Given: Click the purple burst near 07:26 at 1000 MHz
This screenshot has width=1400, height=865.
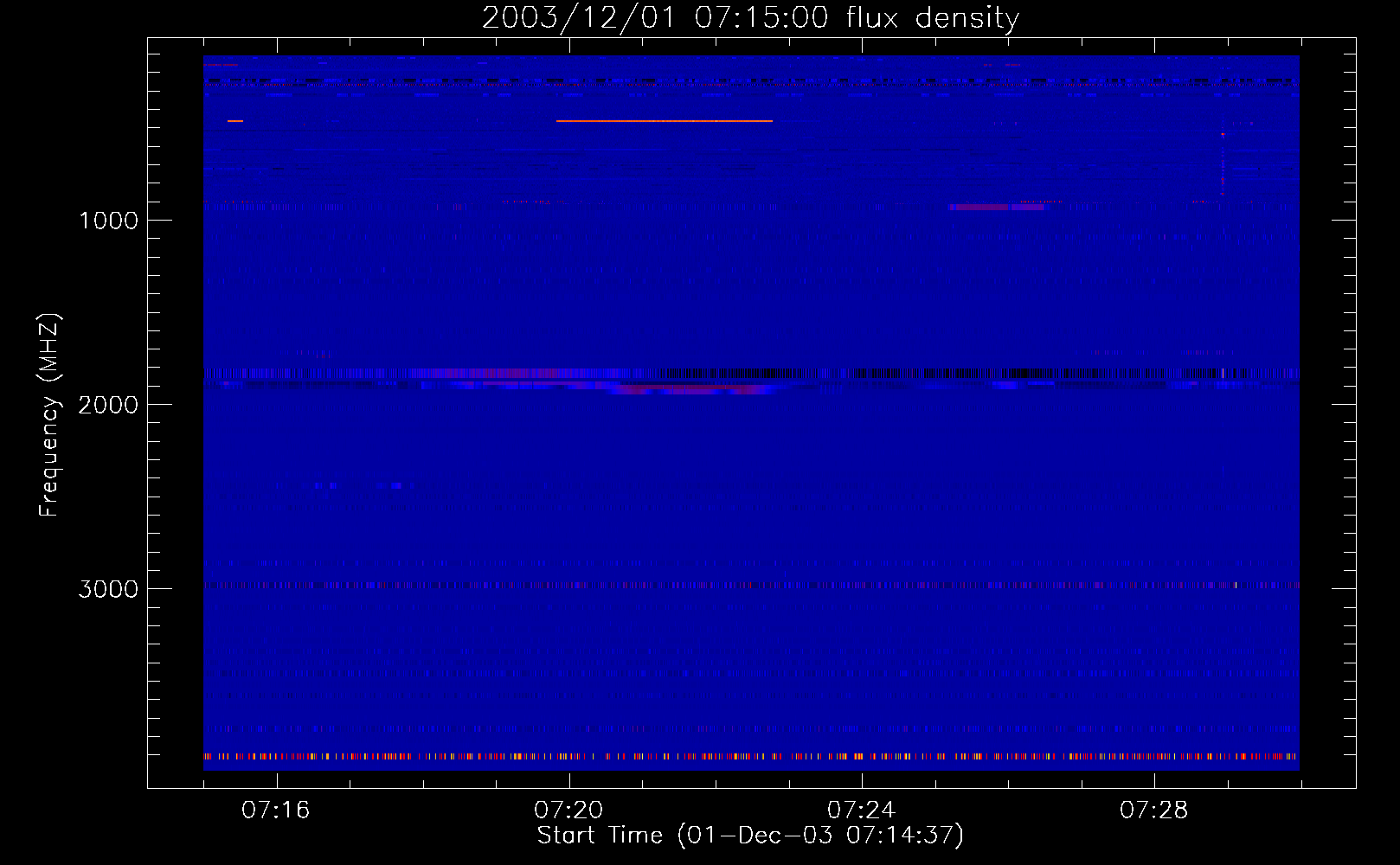Looking at the screenshot, I should pyautogui.click(x=997, y=208).
